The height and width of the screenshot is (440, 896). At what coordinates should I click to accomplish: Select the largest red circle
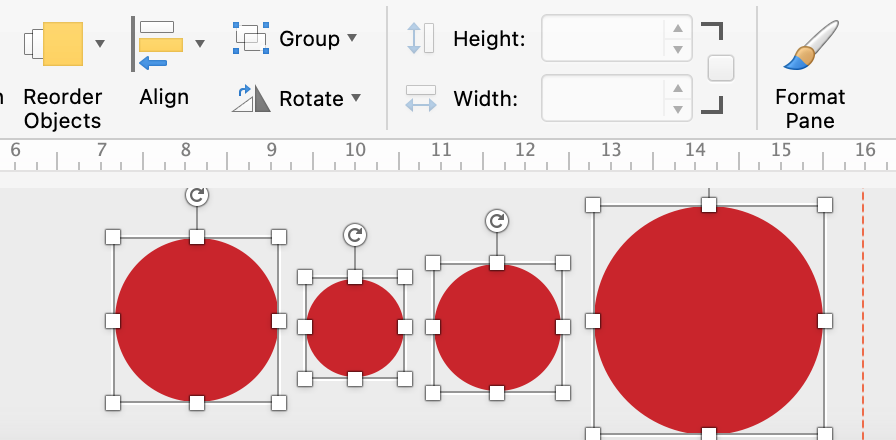[708, 320]
